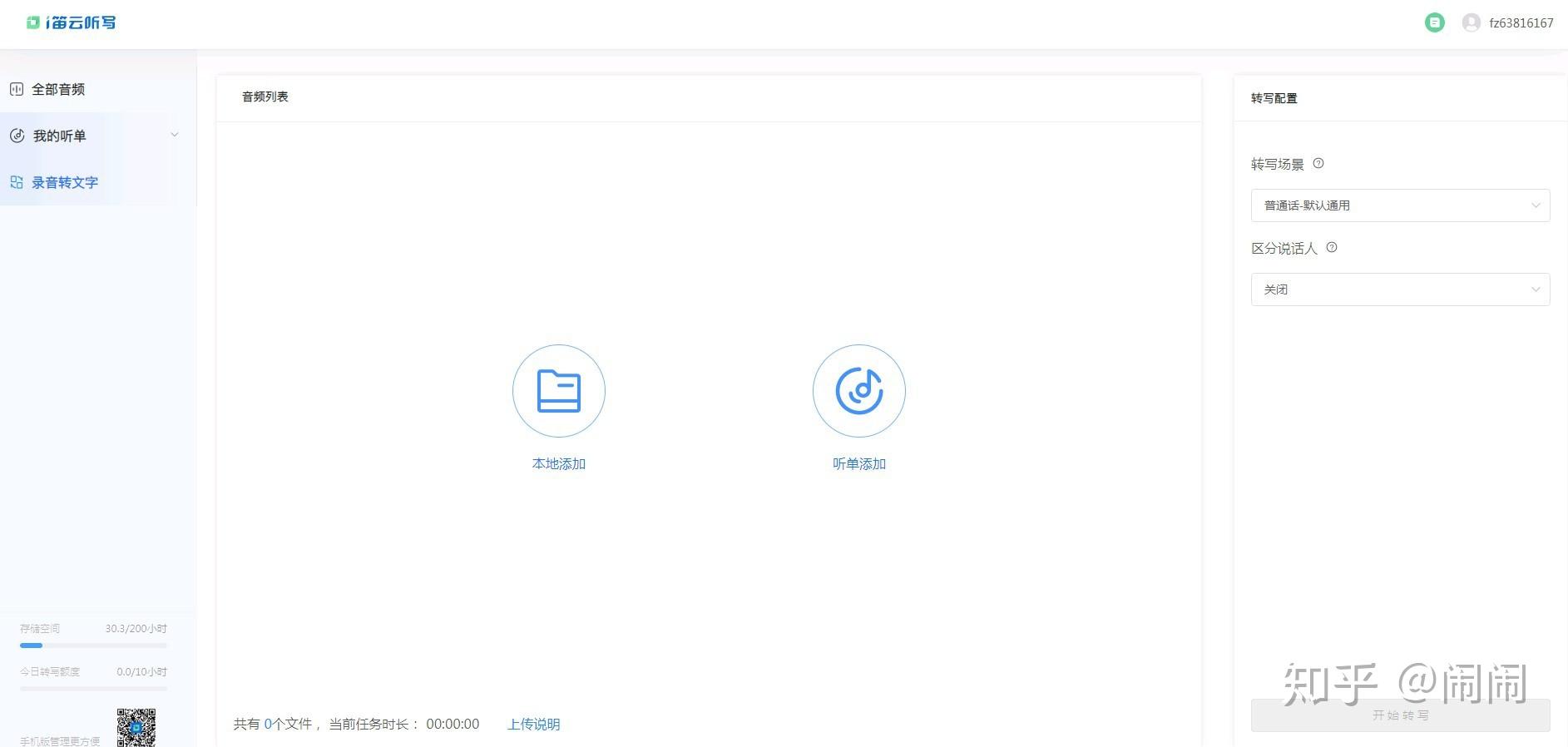Image resolution: width=1568 pixels, height=747 pixels.
Task: Open the 普通话-默认通用 scene dropdown
Action: point(1400,205)
